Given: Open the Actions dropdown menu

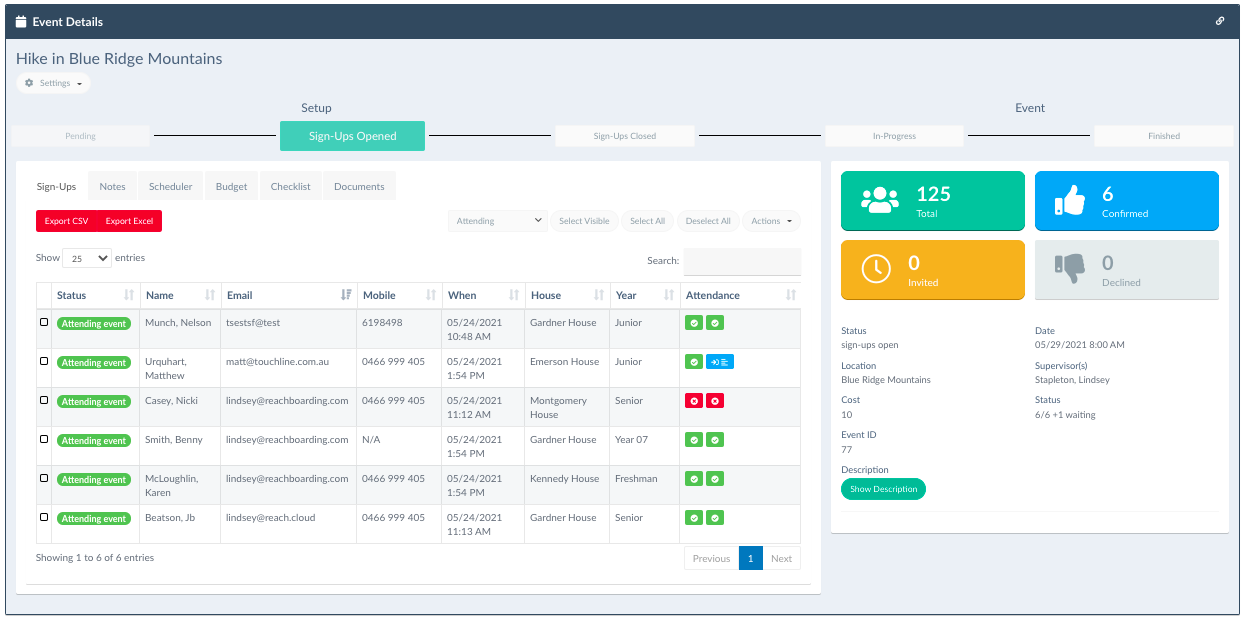Looking at the screenshot, I should point(771,221).
